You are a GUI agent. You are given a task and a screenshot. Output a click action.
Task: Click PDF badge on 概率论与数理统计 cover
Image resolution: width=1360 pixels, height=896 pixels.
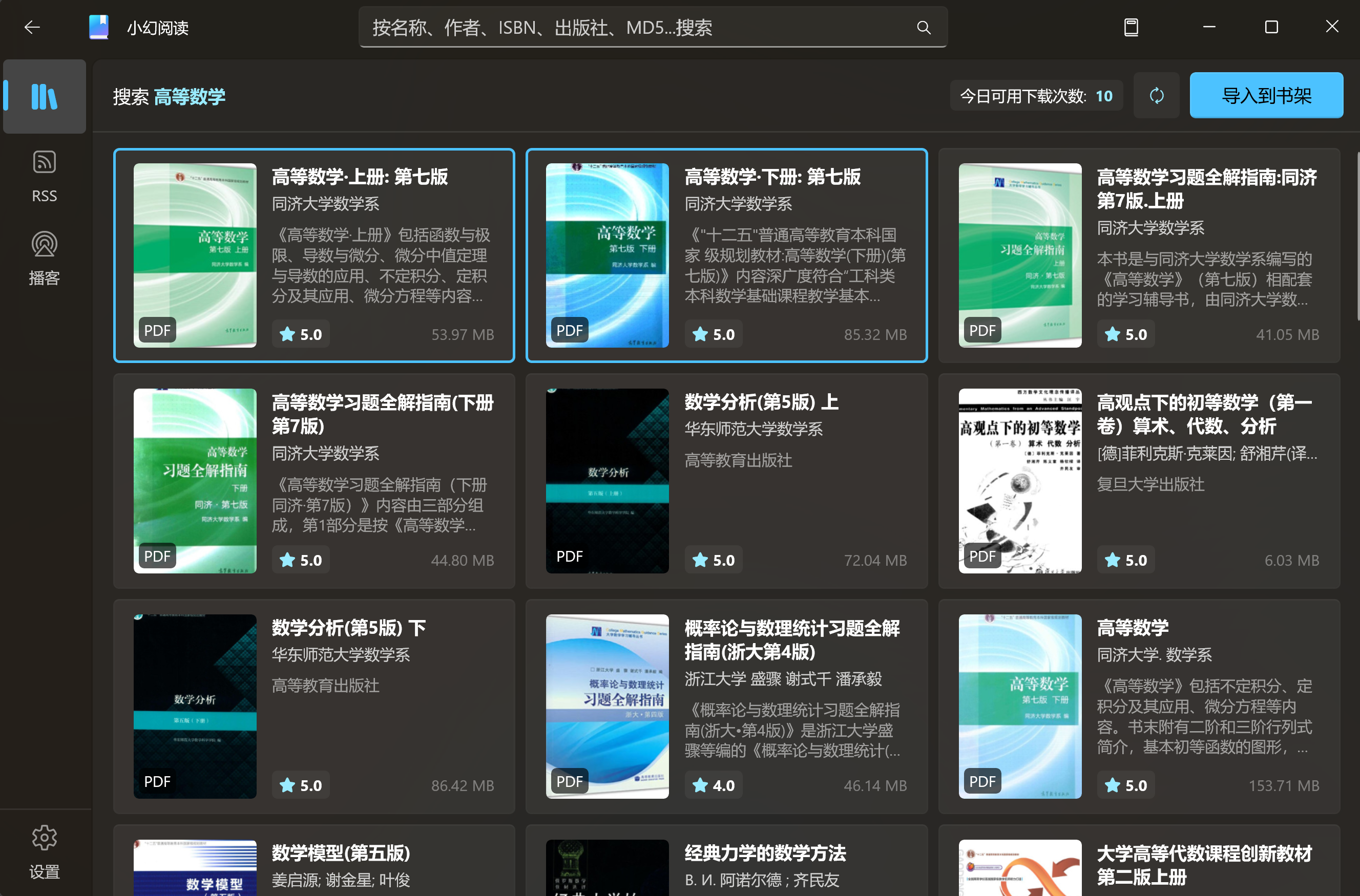570,781
